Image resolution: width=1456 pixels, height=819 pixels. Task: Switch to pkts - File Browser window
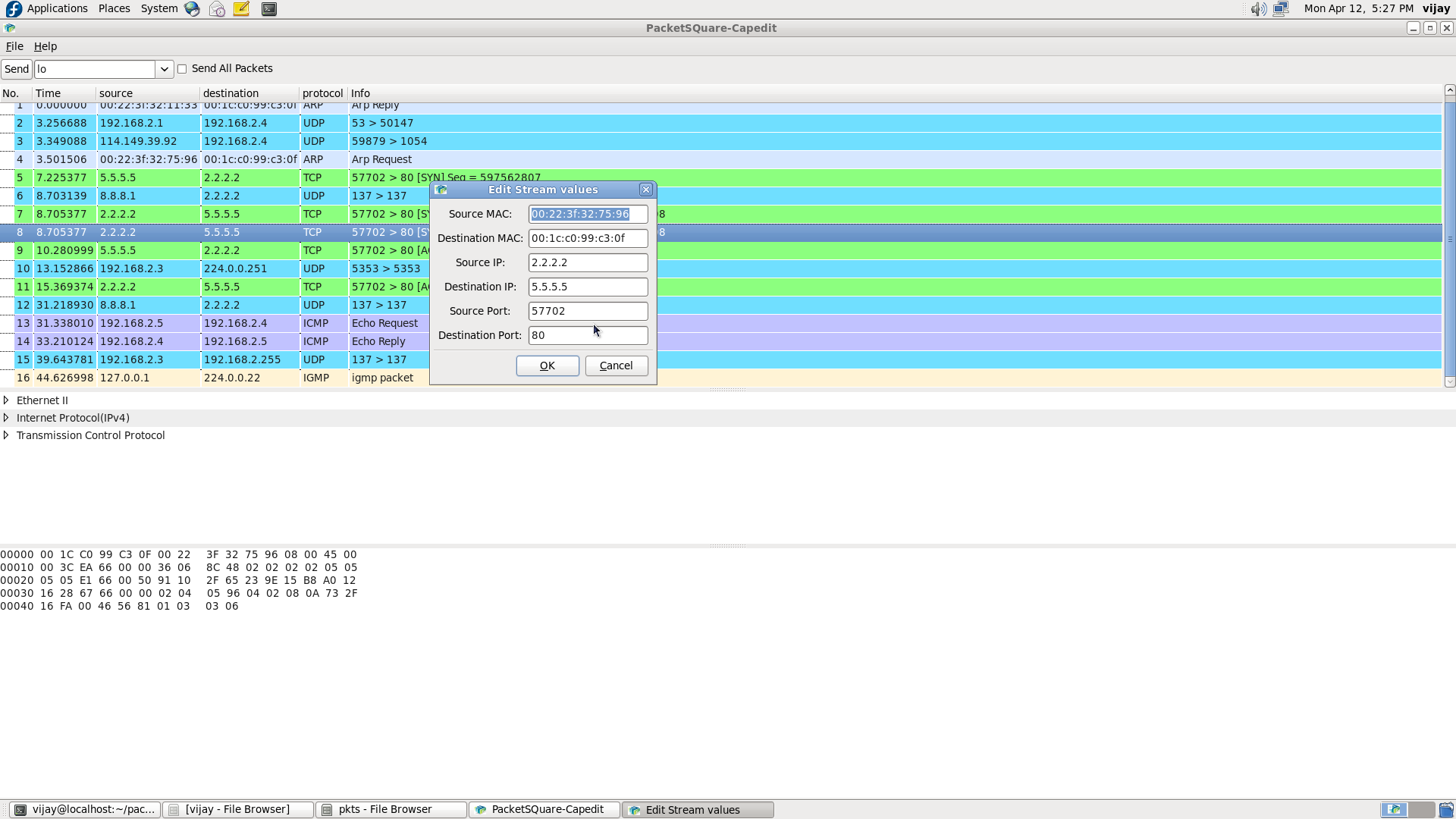tap(391, 810)
